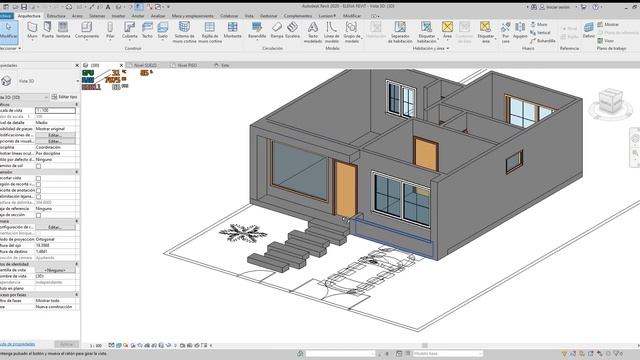The image size is (640, 360).
Task: Click the ViewCube navigation widget
Action: click(x=611, y=102)
